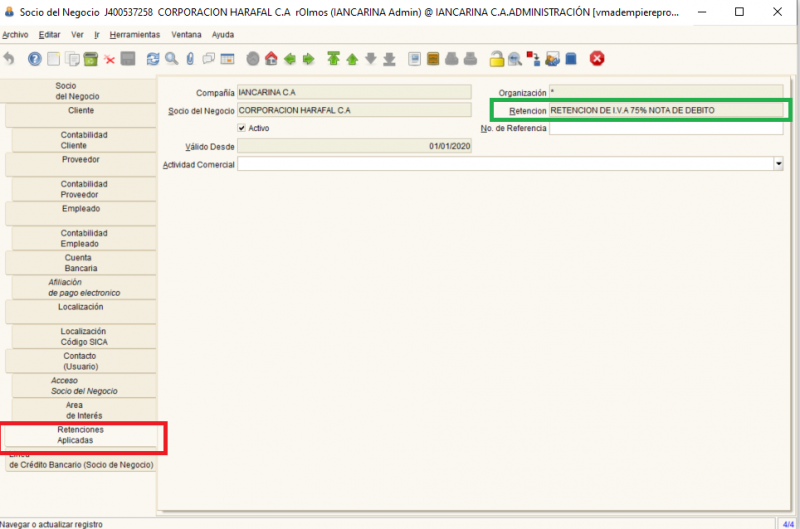
Task: Open the Herramientas menu
Action: coord(134,34)
